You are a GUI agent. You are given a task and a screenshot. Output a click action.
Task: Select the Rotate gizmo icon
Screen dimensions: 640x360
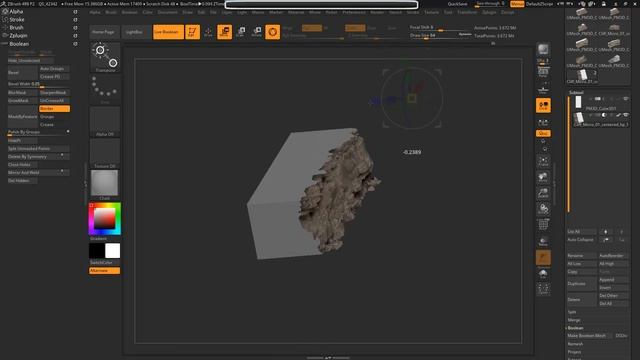point(257,32)
